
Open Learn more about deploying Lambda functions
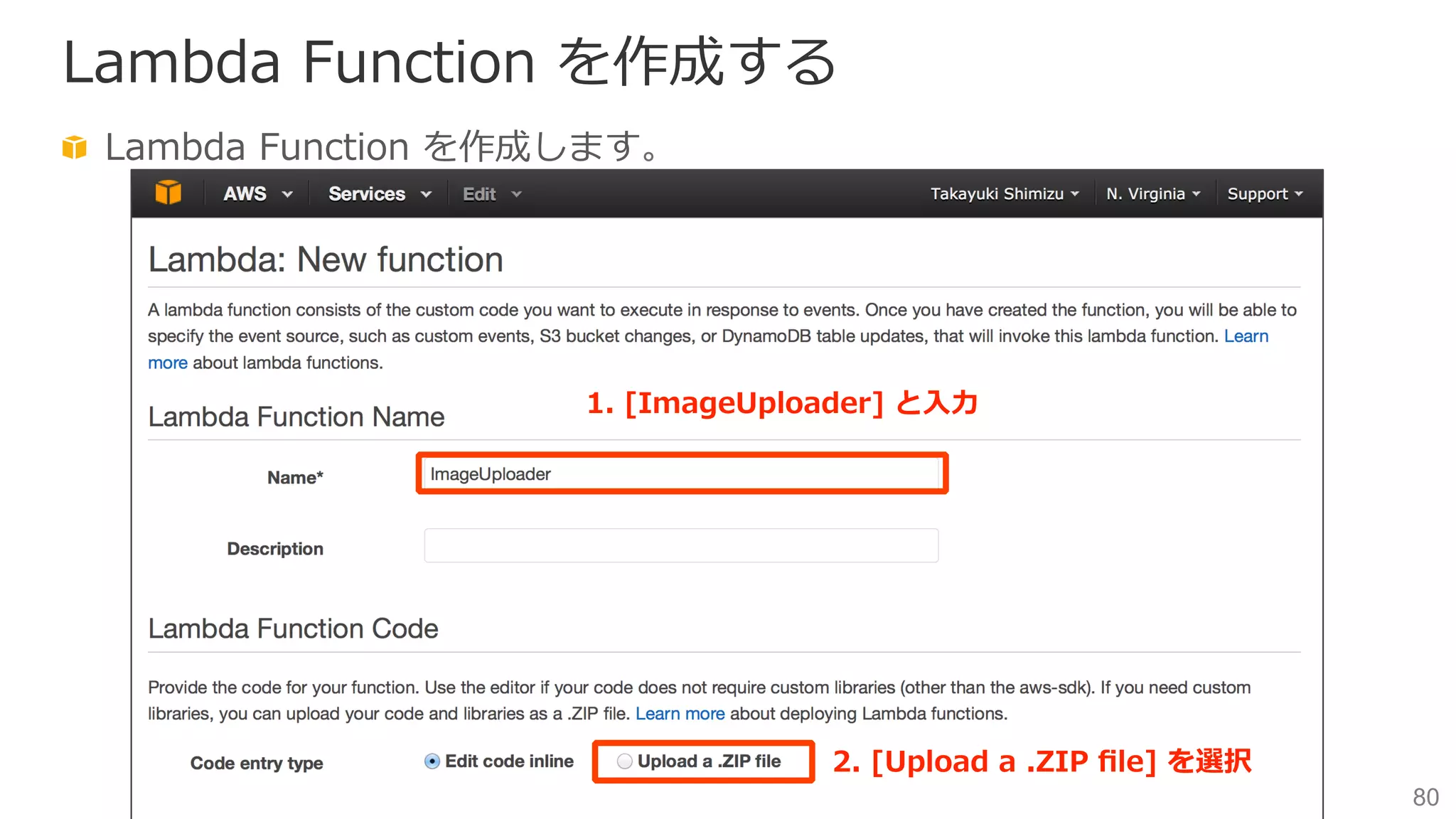tap(680, 714)
